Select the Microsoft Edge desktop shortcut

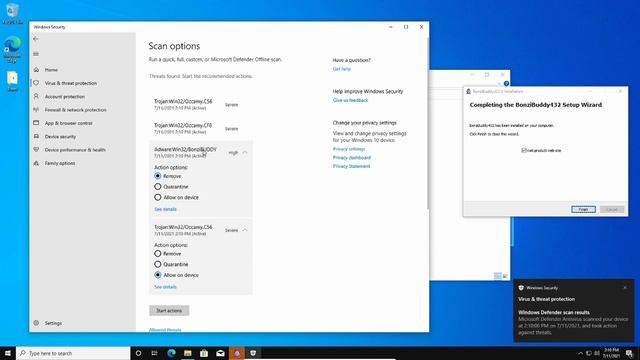(12, 49)
